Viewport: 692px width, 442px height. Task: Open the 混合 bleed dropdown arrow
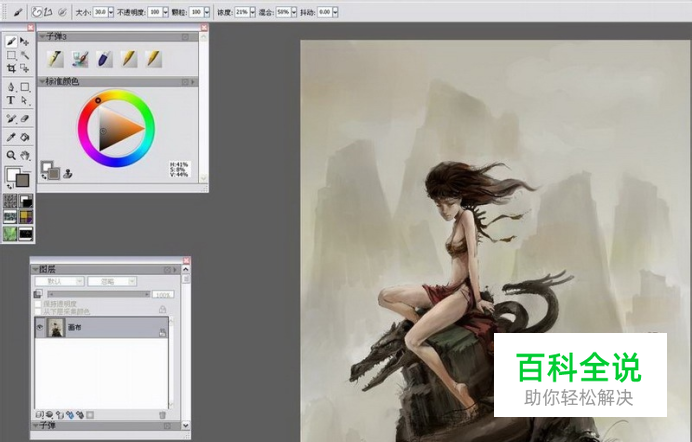294,12
